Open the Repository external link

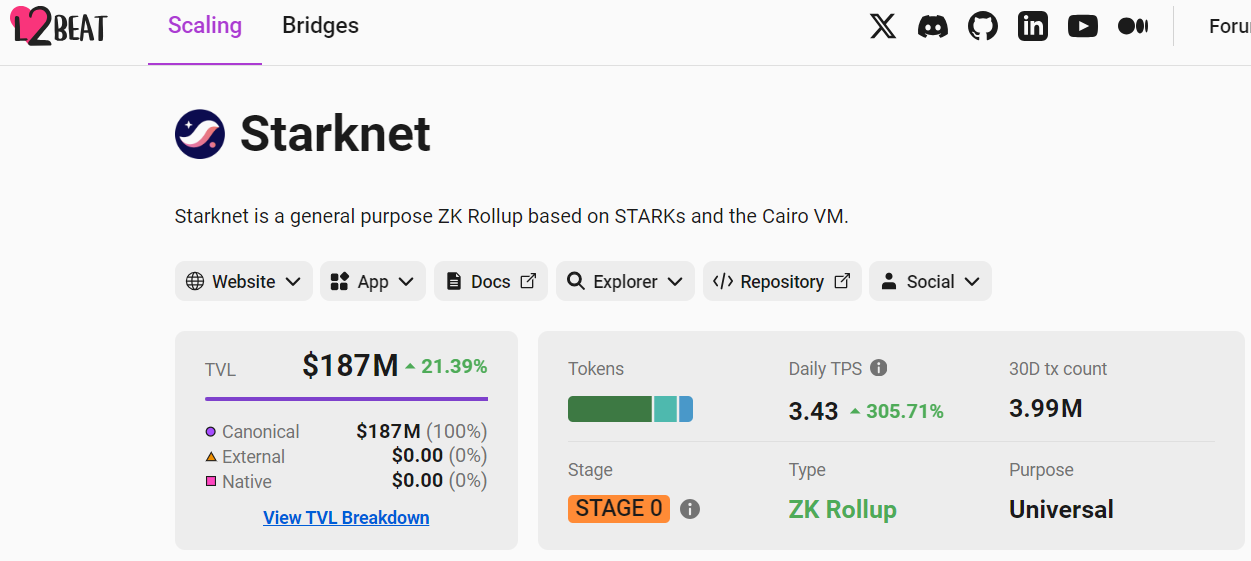click(x=782, y=282)
